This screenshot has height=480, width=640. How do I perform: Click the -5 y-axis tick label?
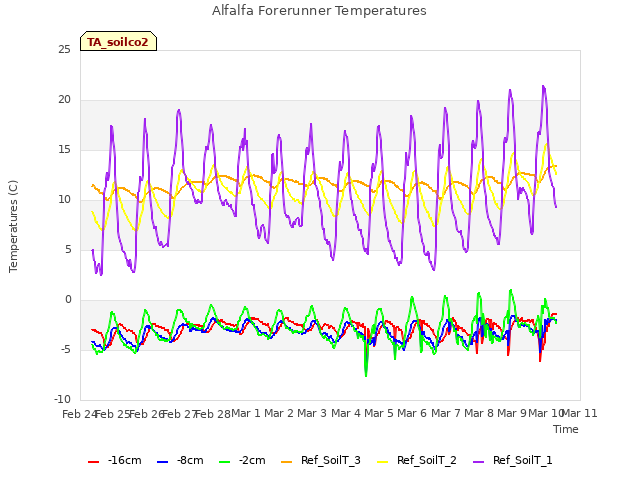tap(66, 349)
